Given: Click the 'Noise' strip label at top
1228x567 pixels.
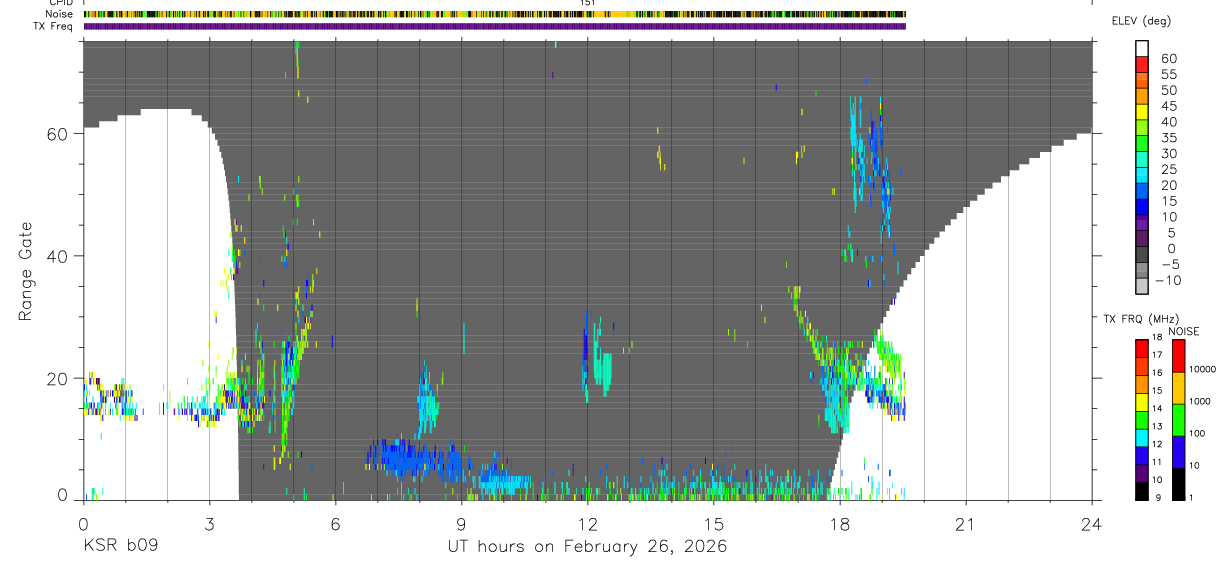Looking at the screenshot, I should (x=60, y=14).
